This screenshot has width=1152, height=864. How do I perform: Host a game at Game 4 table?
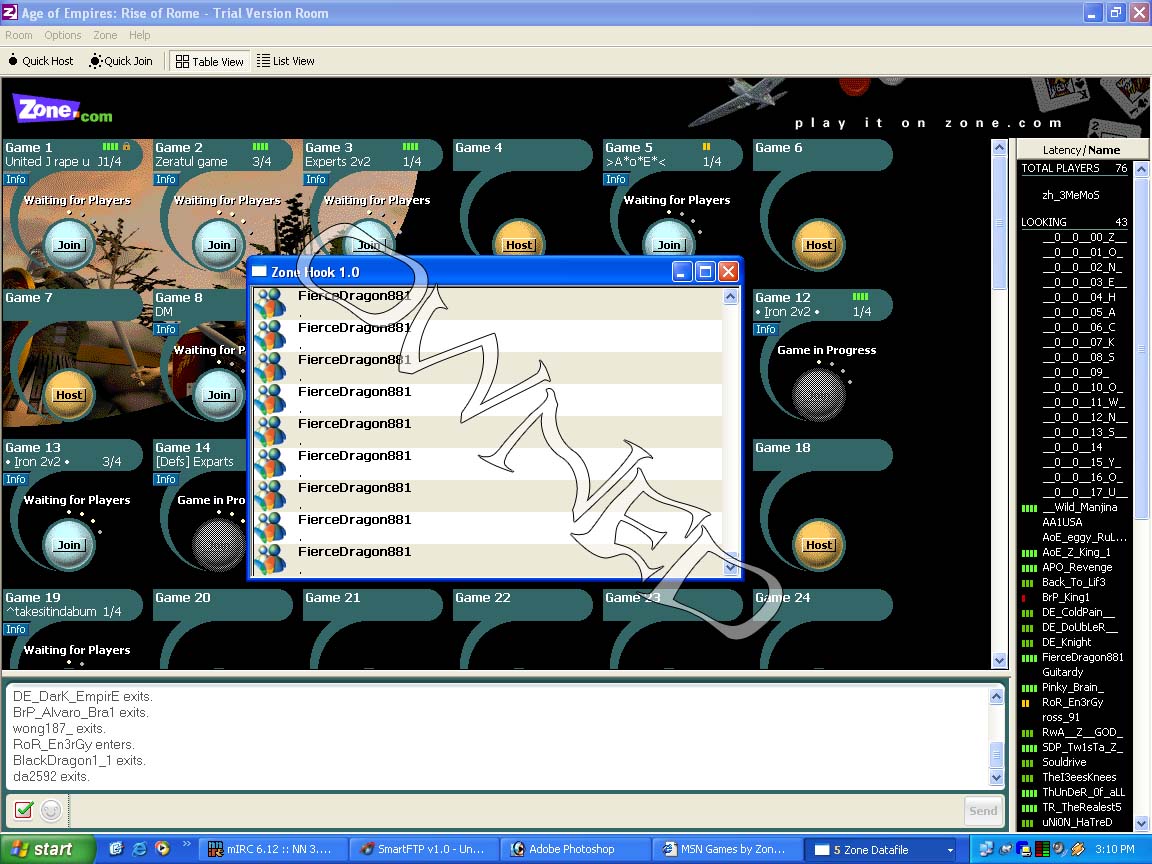pyautogui.click(x=519, y=245)
